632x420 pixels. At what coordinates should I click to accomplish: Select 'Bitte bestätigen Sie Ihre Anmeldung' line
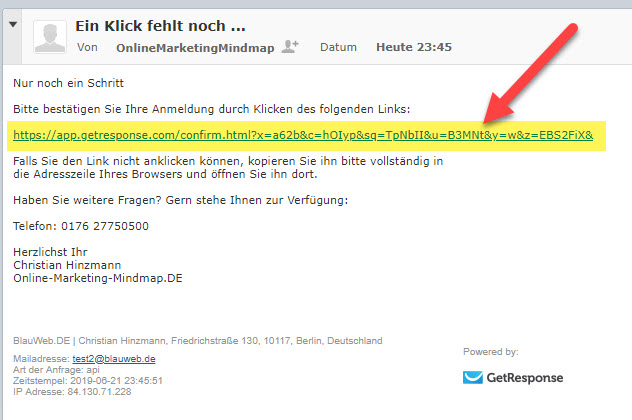tap(212, 109)
